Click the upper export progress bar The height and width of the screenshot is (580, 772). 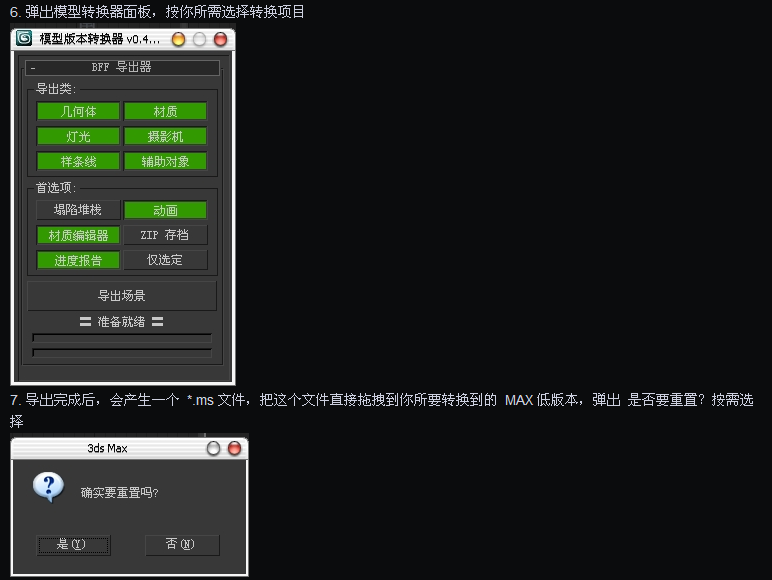[122, 338]
